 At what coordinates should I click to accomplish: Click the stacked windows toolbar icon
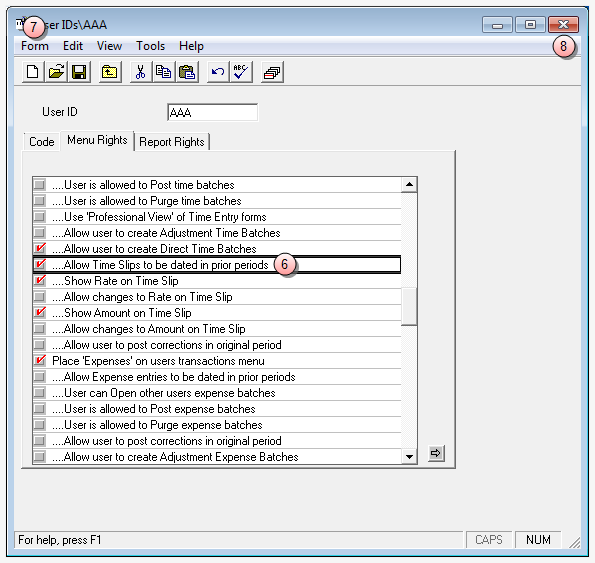point(272,72)
